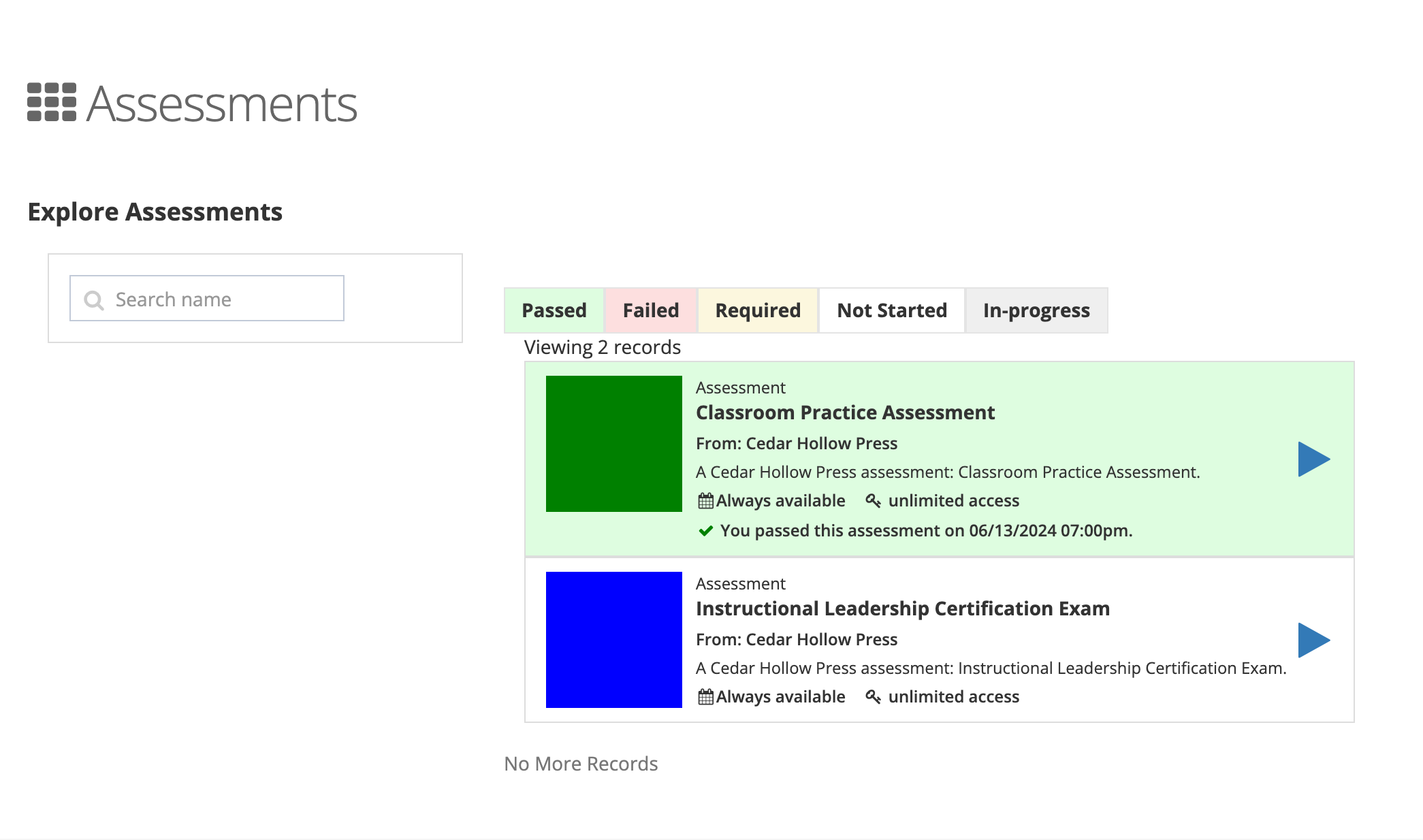Launch Instructional Leadership Certification Exam play arrow
Screen dimensions: 1423x840
click(1314, 640)
